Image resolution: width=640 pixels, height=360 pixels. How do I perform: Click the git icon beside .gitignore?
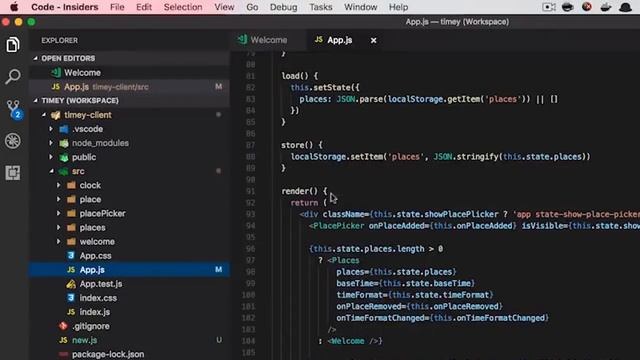point(63,326)
